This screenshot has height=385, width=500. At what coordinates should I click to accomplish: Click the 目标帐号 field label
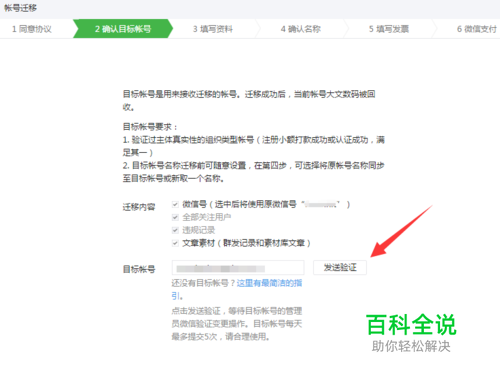(139, 269)
